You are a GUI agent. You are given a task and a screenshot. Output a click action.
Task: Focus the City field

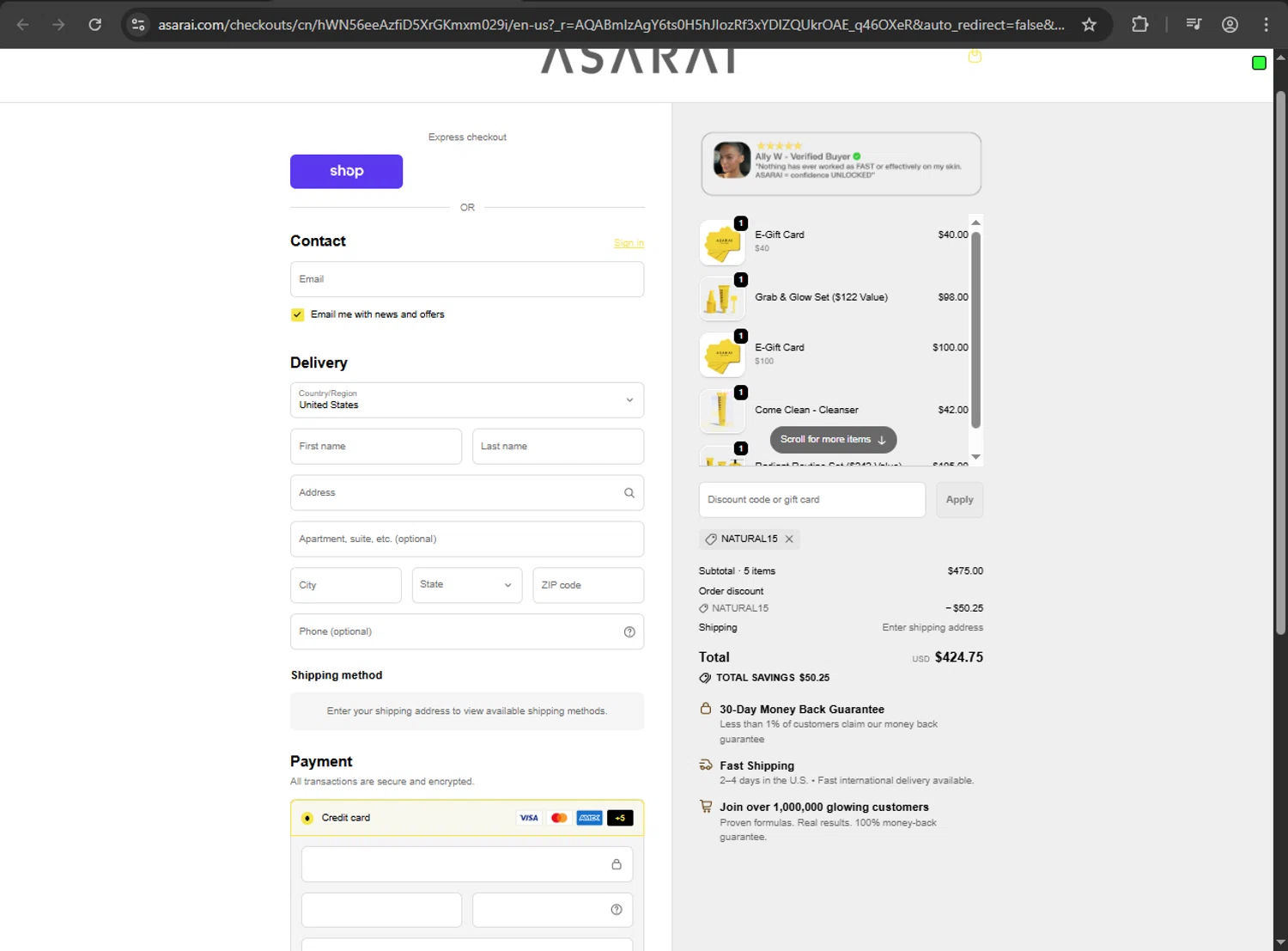[346, 585]
